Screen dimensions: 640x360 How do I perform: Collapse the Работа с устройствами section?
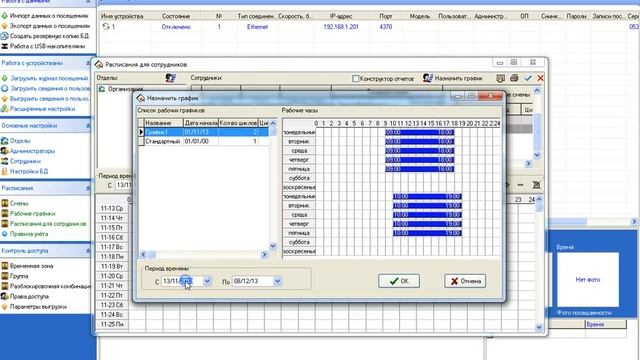(88, 63)
